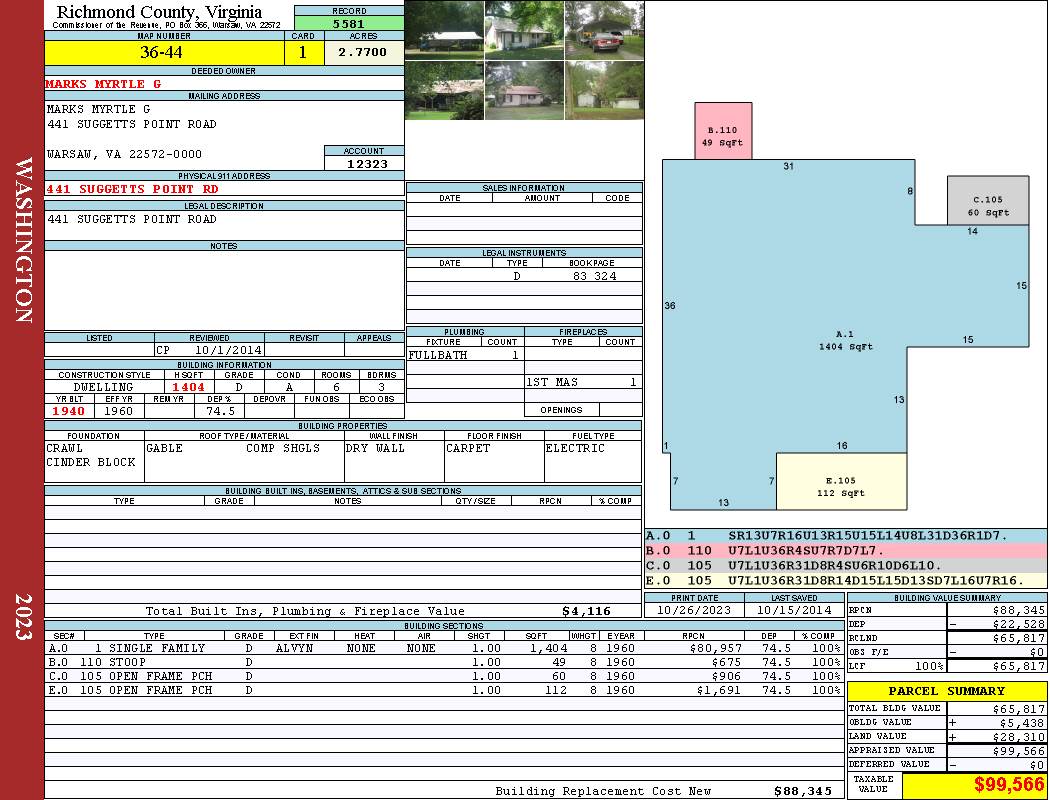The width and height of the screenshot is (1050, 800).
Task: Click the deeded owner name in red
Action: (x=104, y=84)
